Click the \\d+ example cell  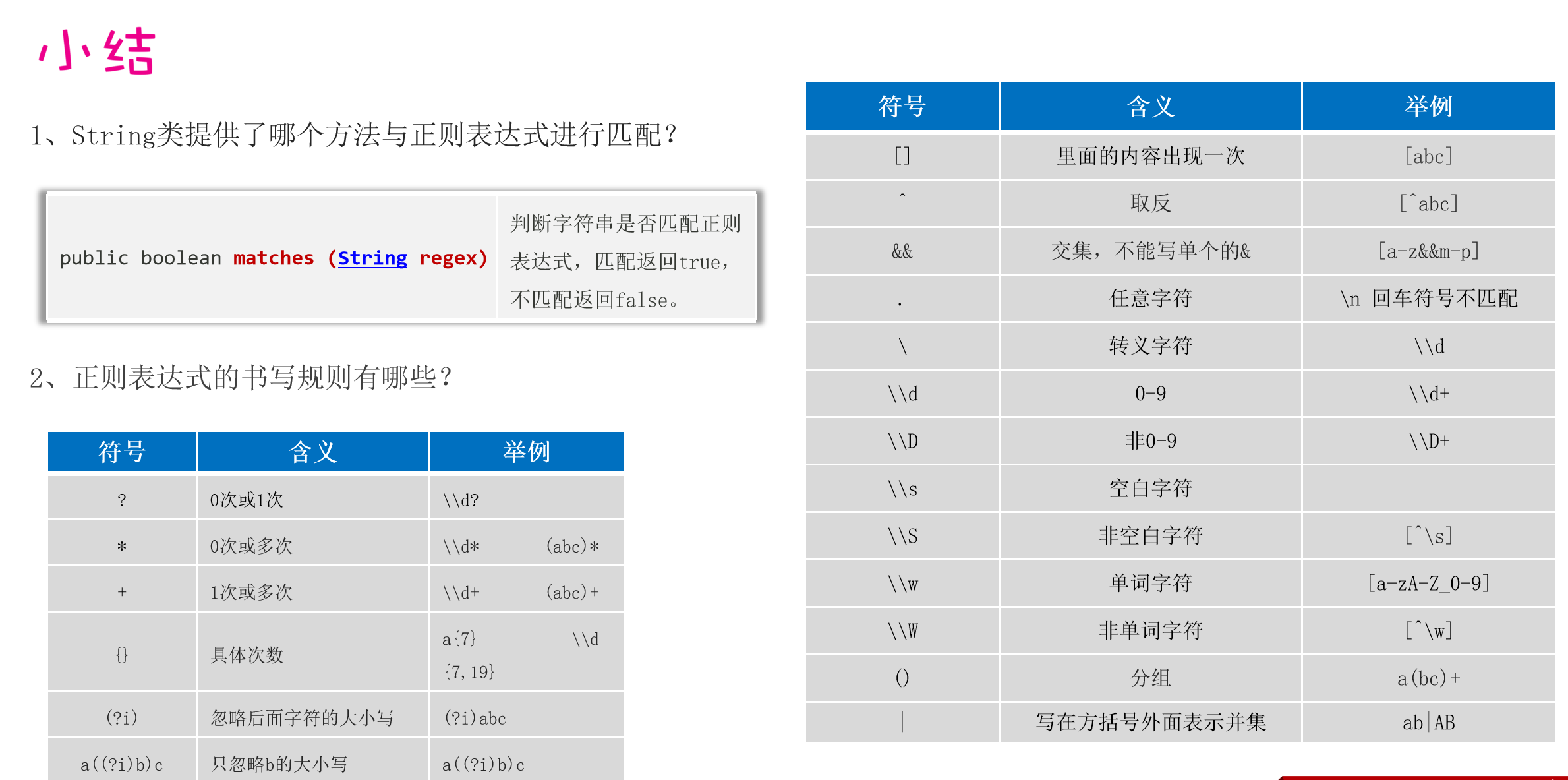(1428, 394)
